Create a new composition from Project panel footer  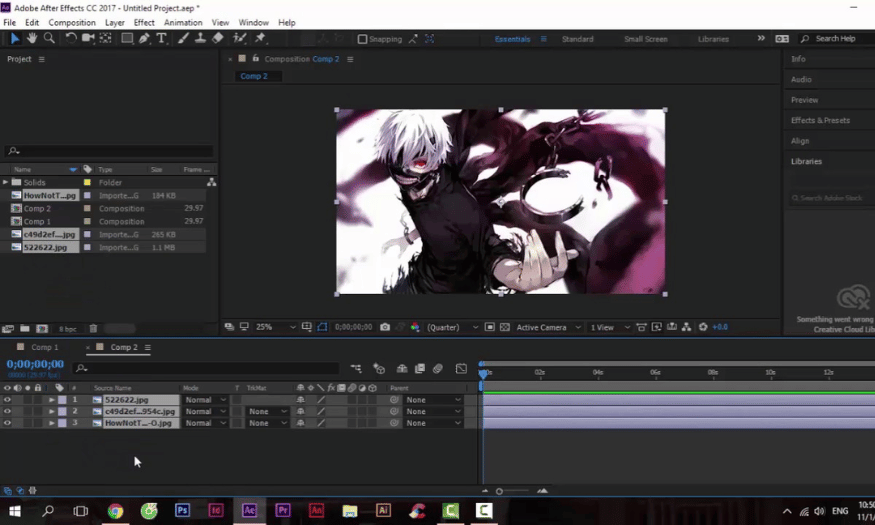(42, 329)
